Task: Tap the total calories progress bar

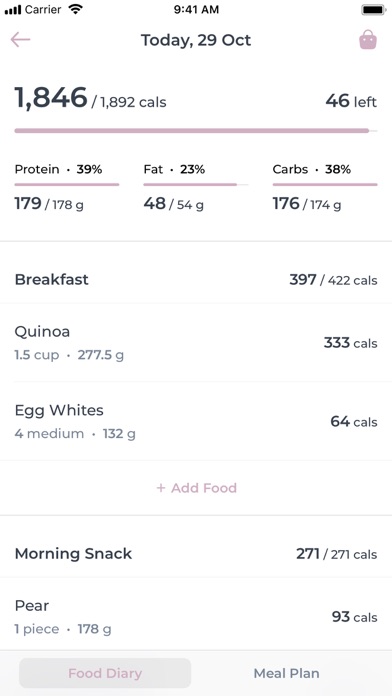Action: click(x=196, y=130)
